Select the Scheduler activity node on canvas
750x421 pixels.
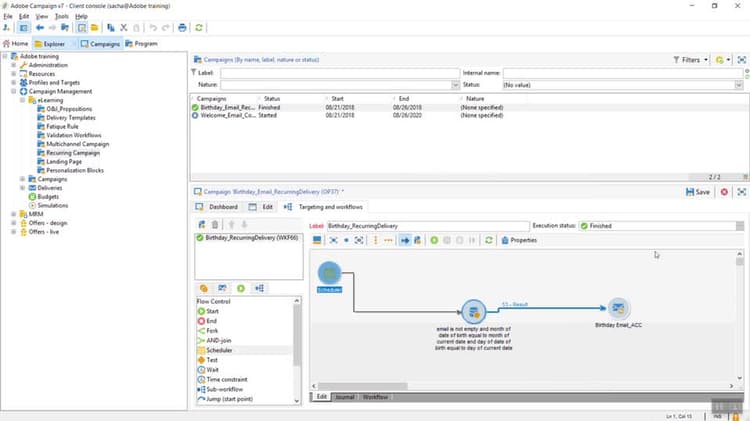pyautogui.click(x=330, y=273)
